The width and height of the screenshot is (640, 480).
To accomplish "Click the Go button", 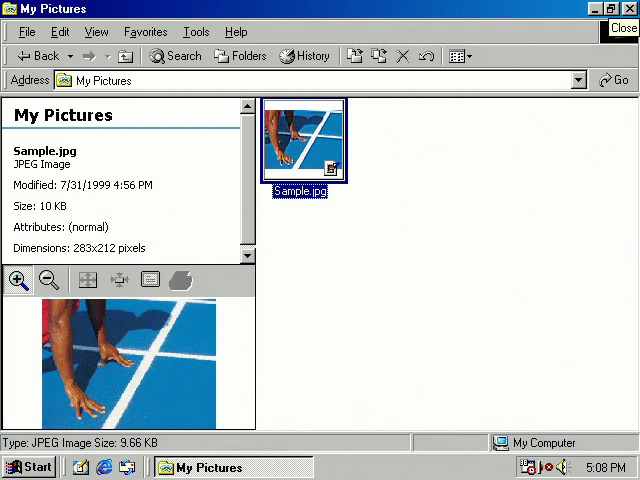I will [613, 80].
